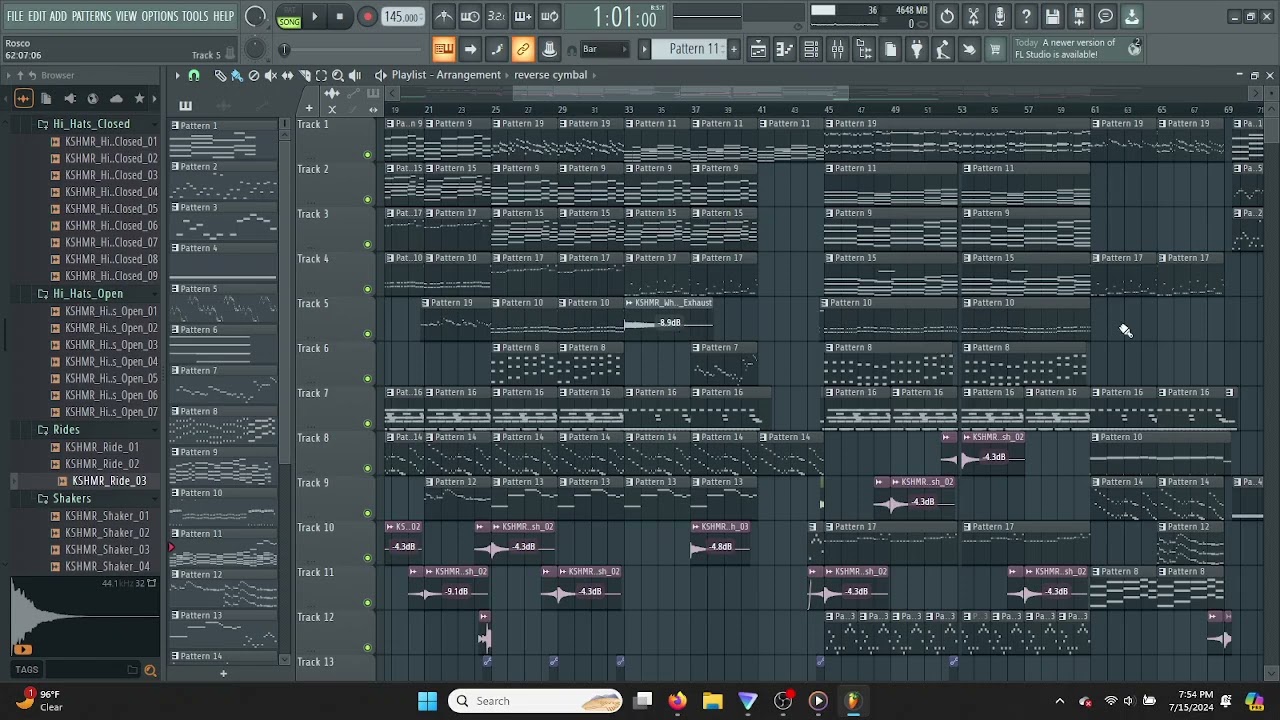
Task: Open the FILE menu
Action: [15, 17]
